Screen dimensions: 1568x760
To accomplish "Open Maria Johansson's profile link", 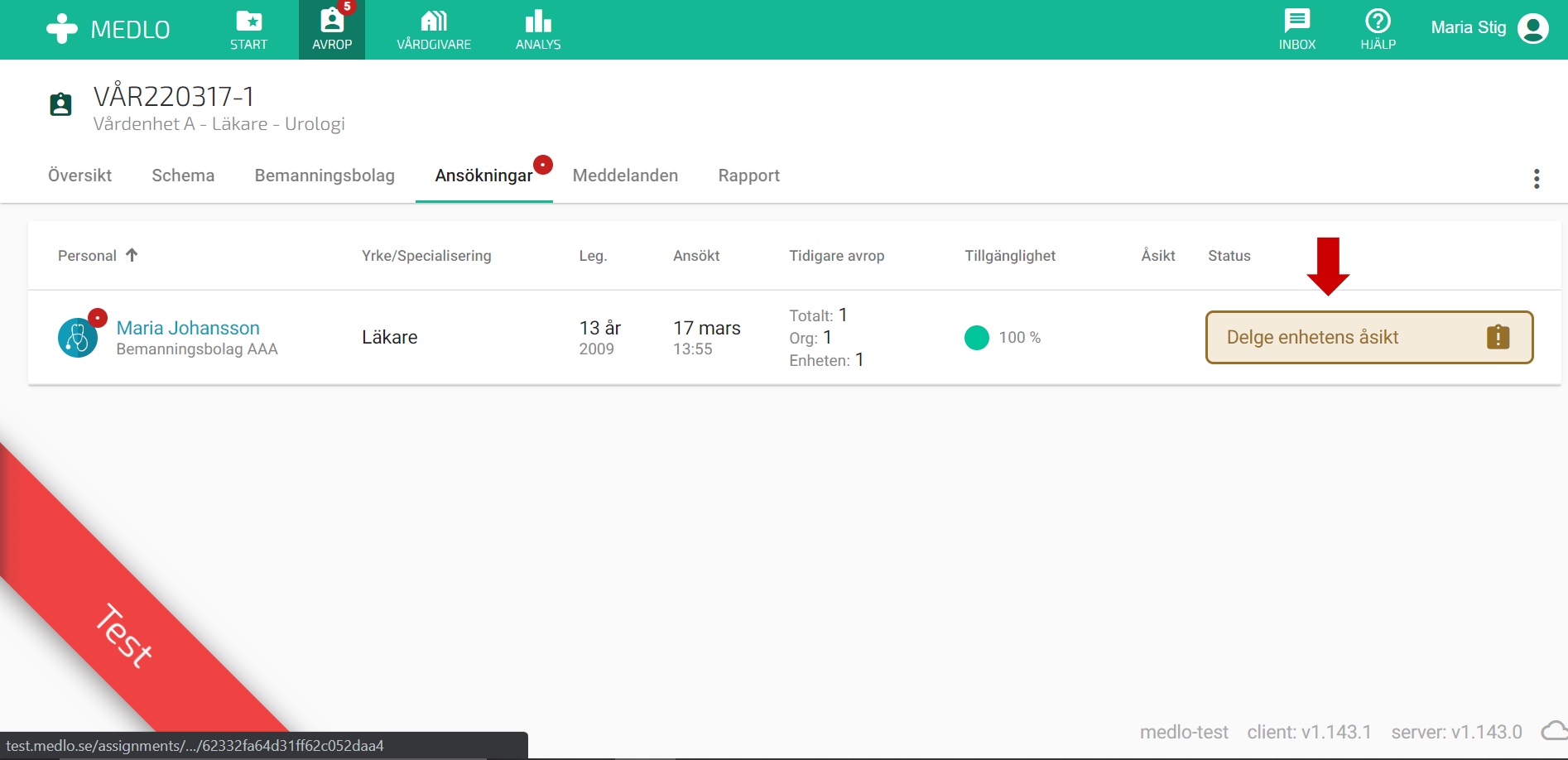I will pyautogui.click(x=188, y=328).
